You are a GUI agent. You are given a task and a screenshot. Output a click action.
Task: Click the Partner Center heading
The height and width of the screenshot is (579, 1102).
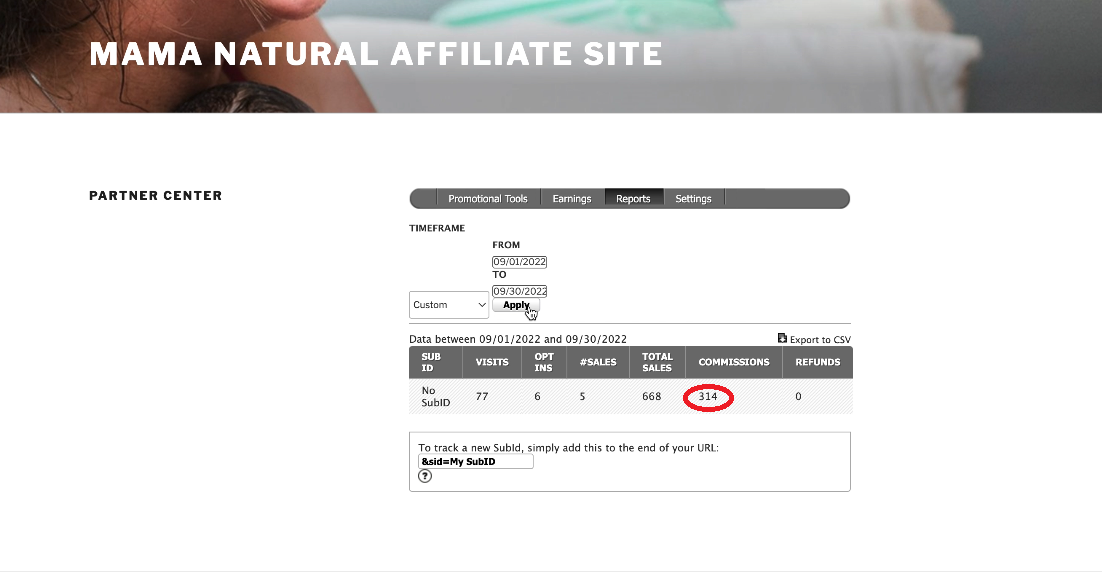click(x=155, y=195)
